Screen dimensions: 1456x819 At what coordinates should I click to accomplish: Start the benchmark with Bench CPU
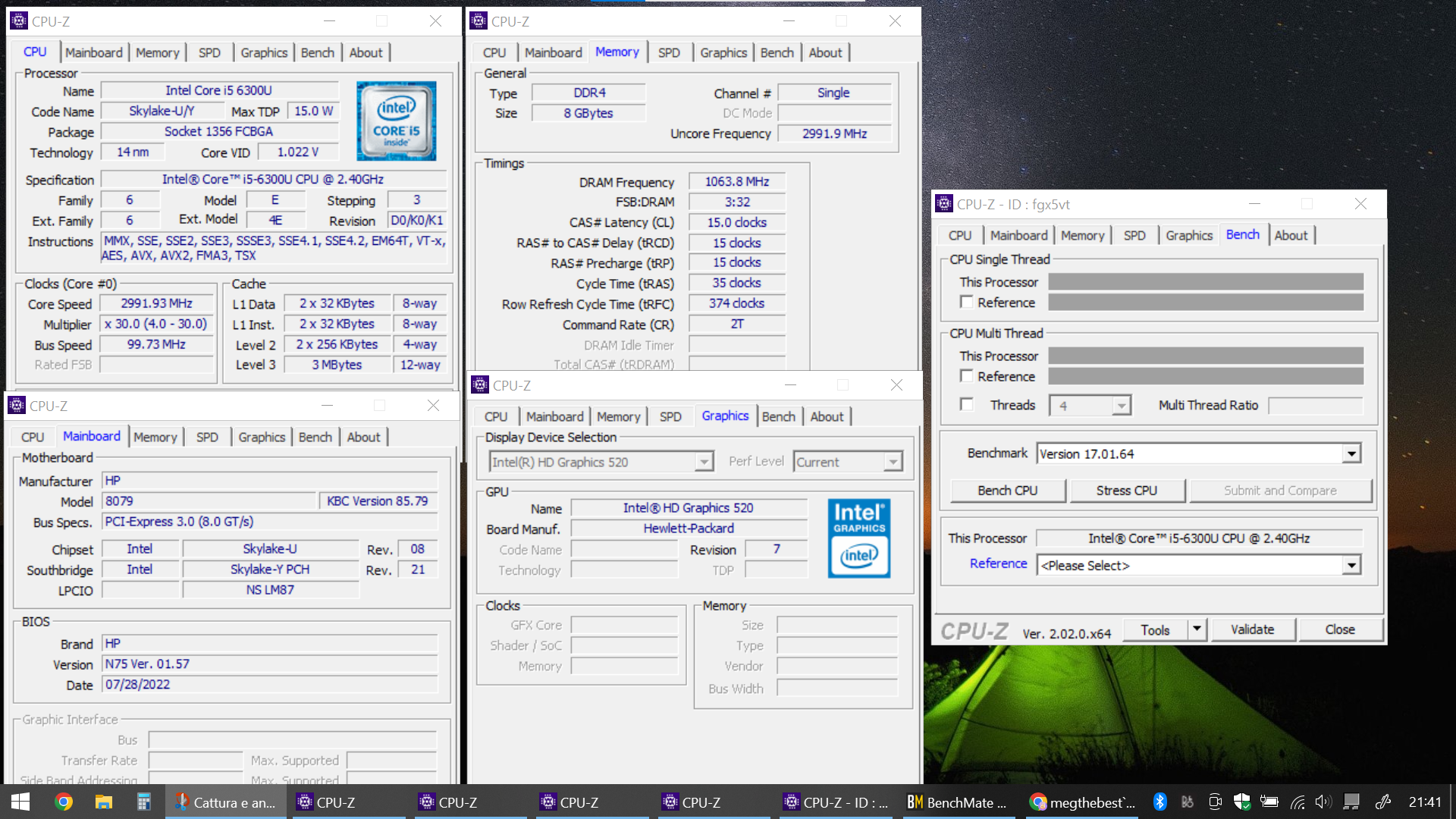pos(1008,491)
